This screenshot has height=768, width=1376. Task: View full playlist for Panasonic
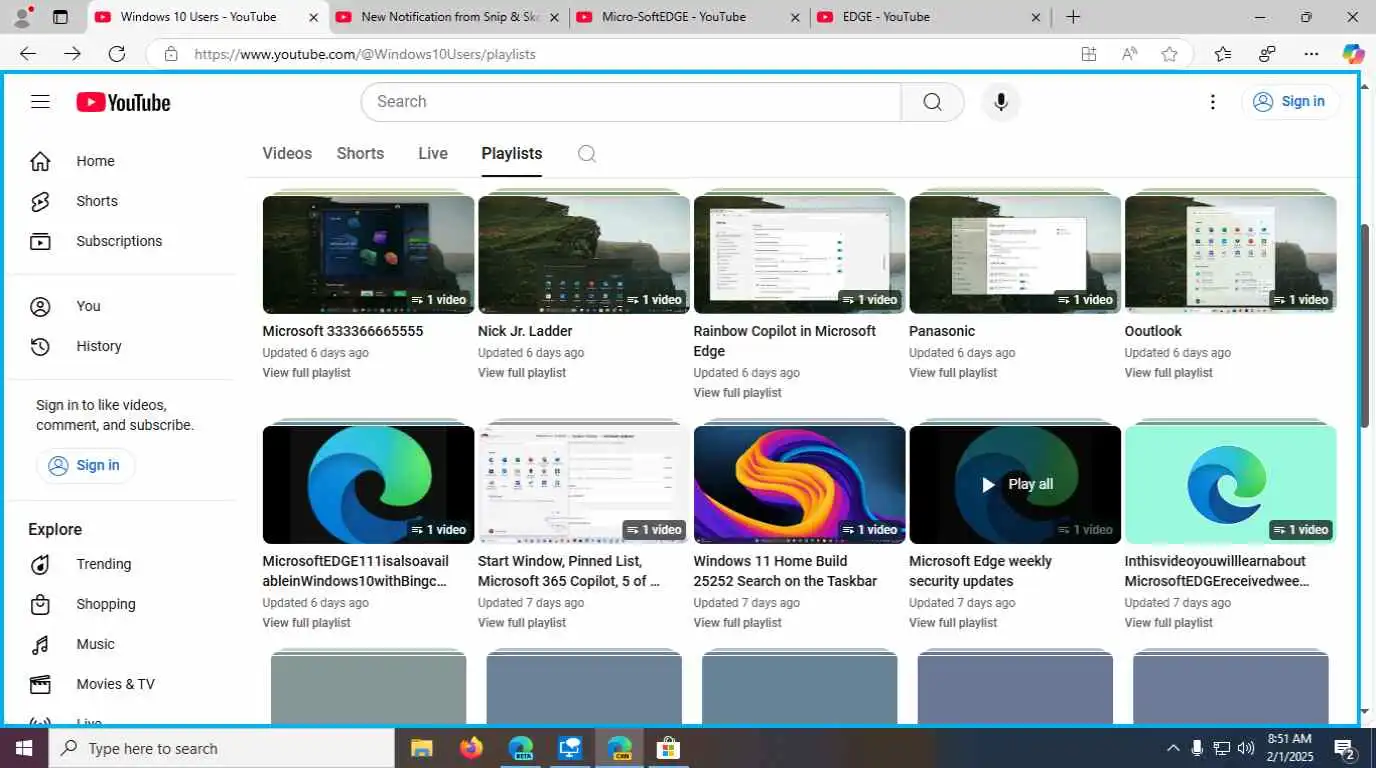953,372
